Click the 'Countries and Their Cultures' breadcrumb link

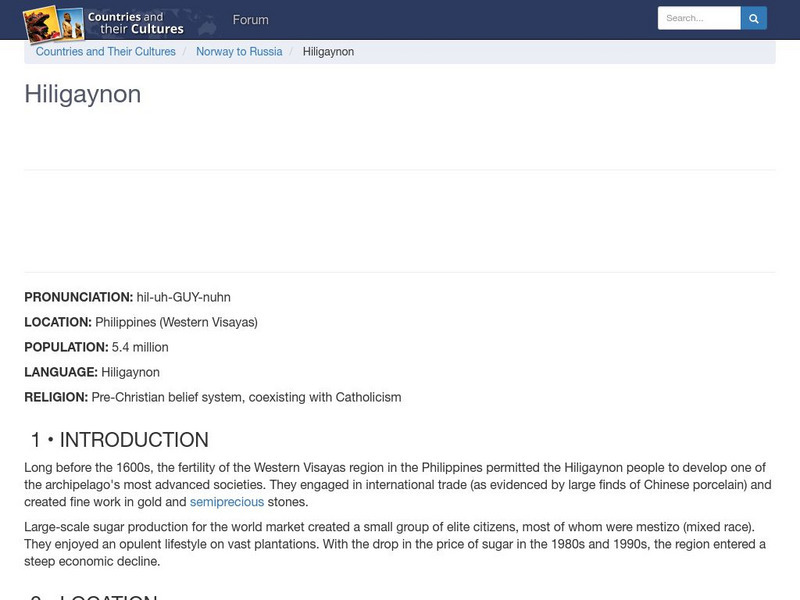[x=105, y=52]
